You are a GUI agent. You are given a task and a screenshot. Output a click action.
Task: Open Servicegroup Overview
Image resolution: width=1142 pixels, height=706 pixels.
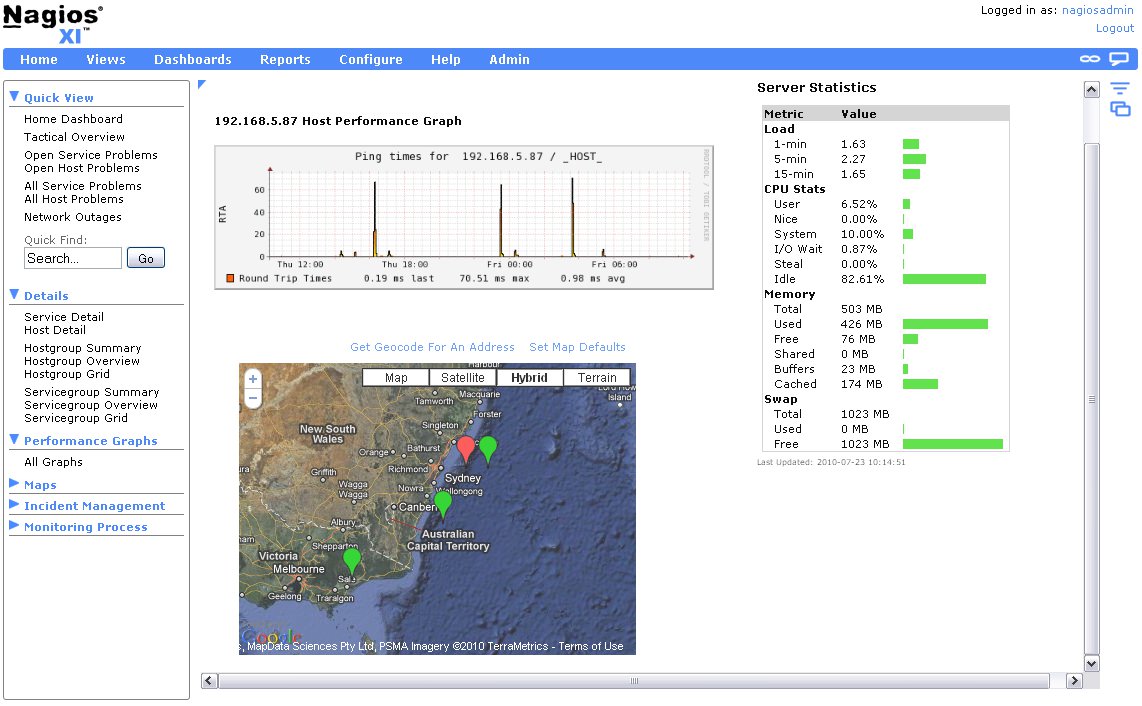(x=90, y=405)
